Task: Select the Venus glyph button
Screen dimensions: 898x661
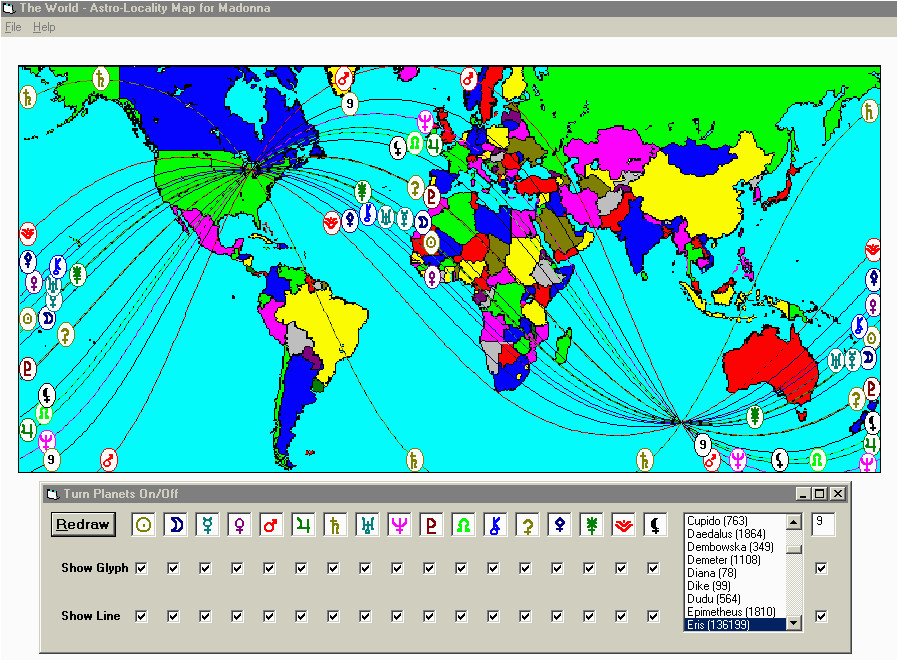Action: [x=239, y=525]
